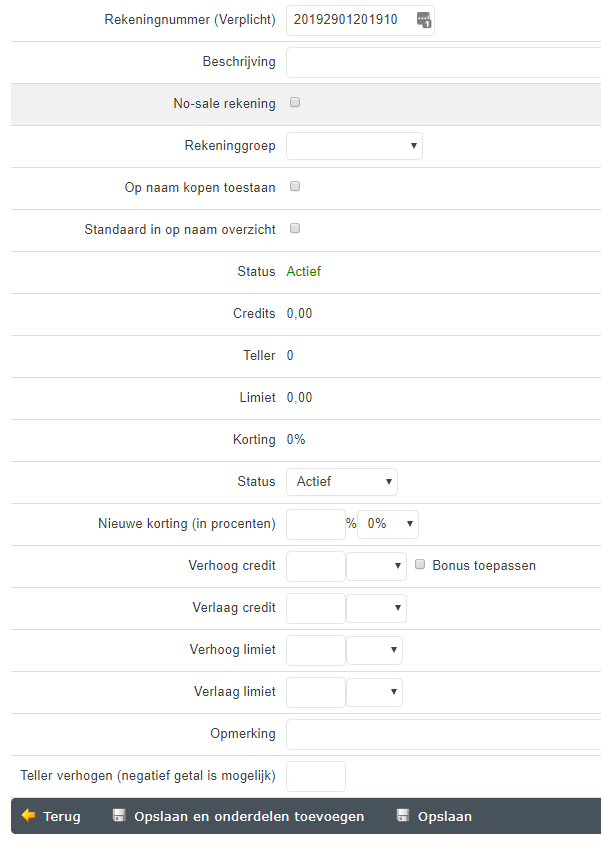Toggle Op naam kopen toestaan

point(295,187)
